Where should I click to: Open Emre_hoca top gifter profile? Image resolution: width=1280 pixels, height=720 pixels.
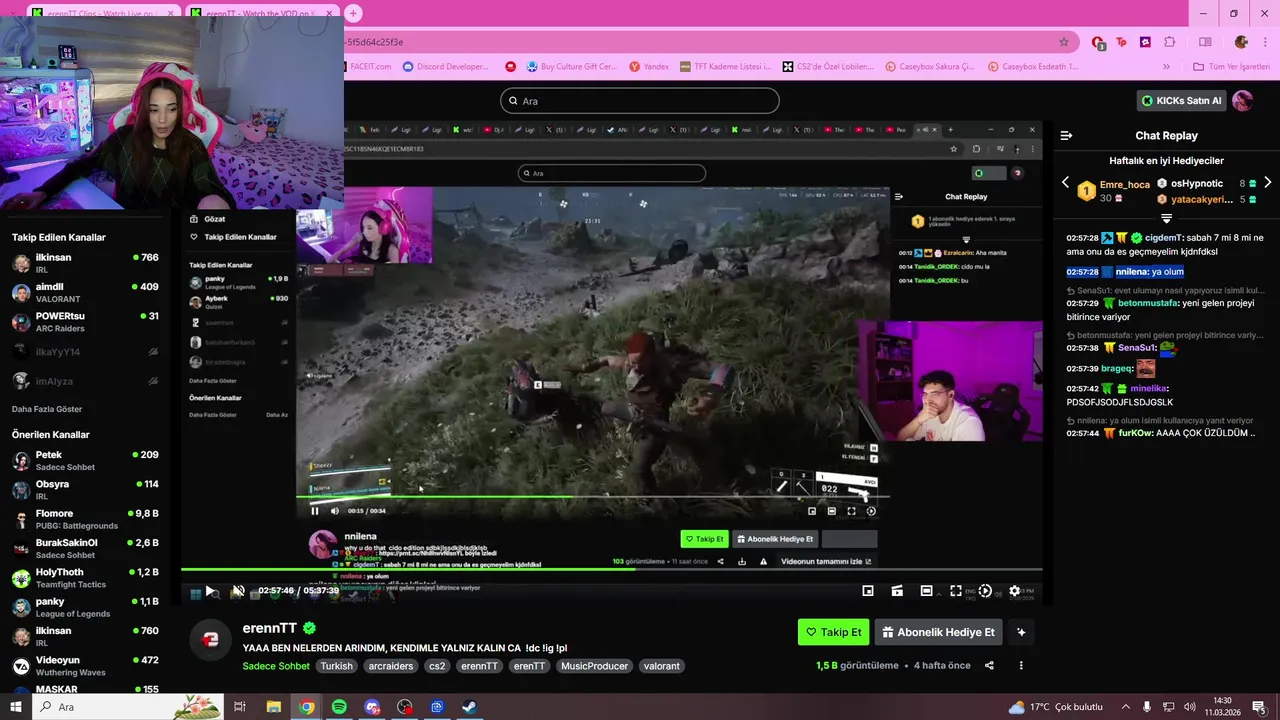tap(1124, 185)
